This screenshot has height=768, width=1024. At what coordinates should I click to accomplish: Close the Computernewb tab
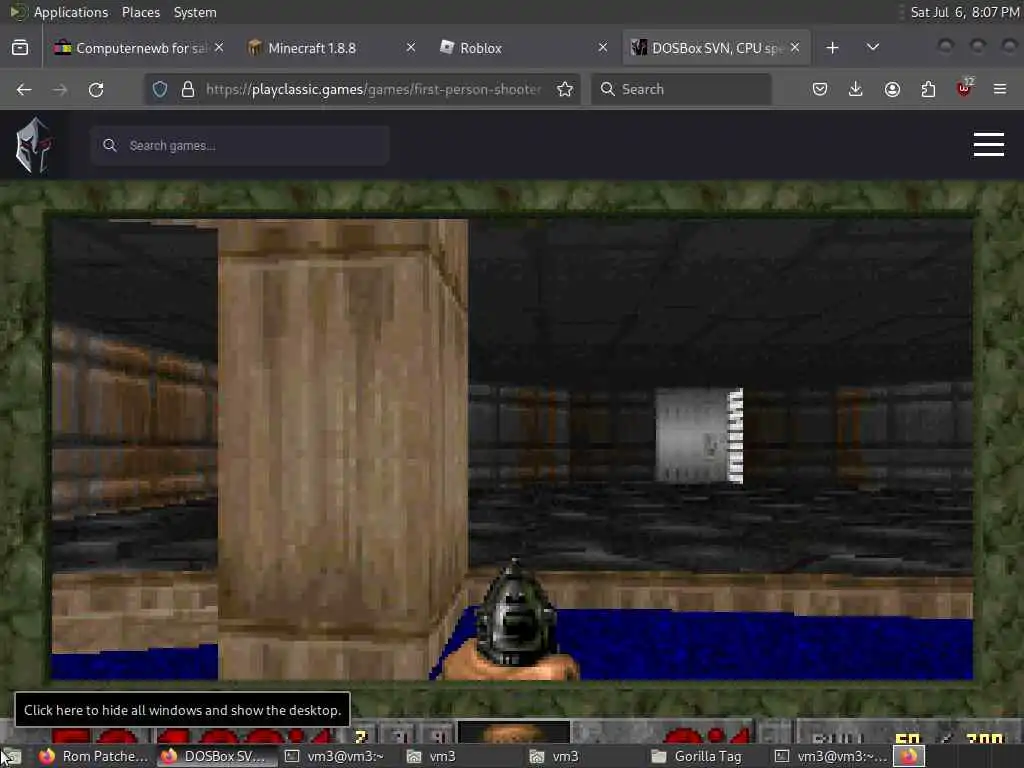[219, 47]
